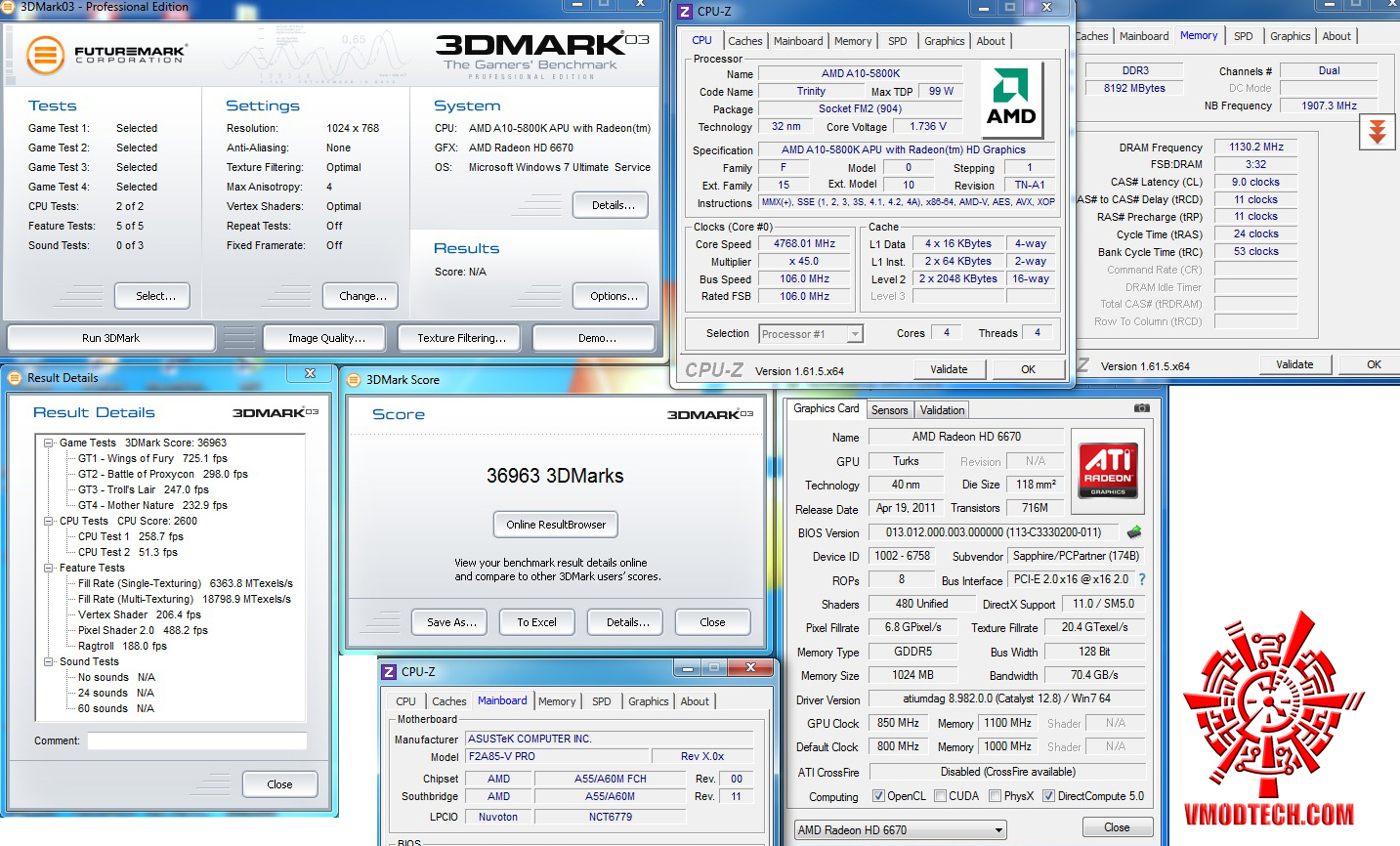Switch to the Sensors tab in GPU-Z
The height and width of the screenshot is (846, 1400).
point(889,410)
